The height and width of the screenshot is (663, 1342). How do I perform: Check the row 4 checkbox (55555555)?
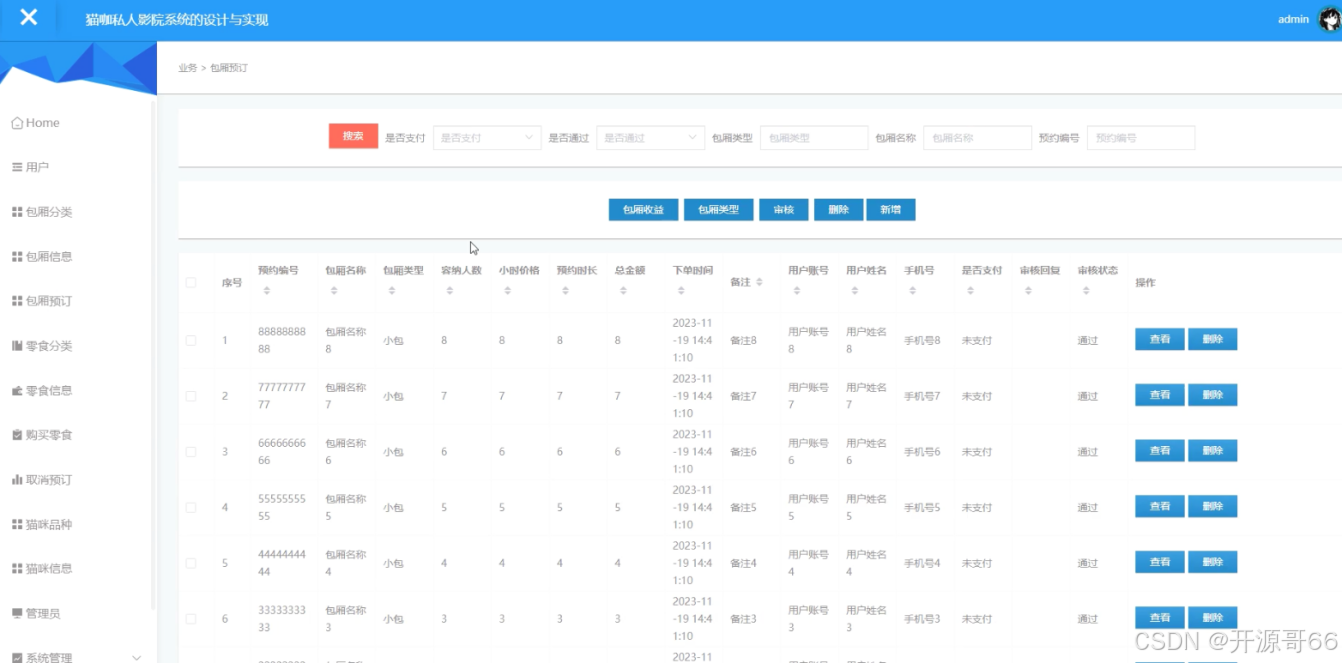point(191,507)
